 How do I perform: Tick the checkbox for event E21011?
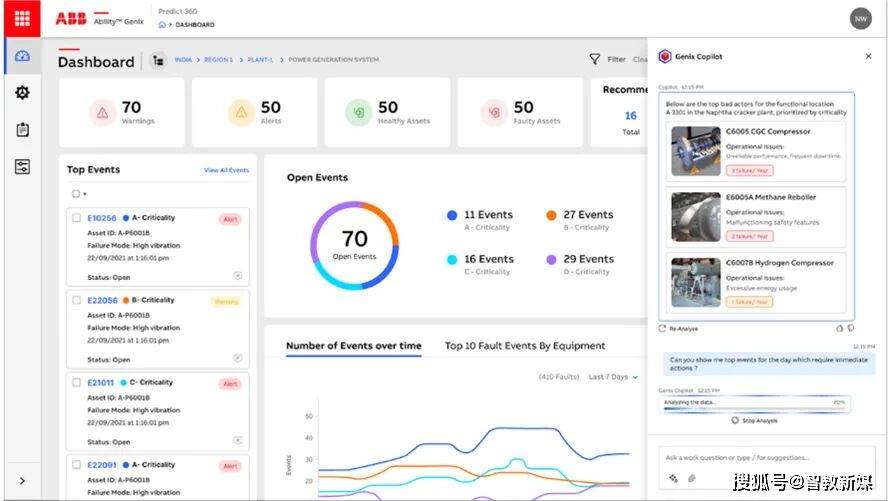[76, 383]
